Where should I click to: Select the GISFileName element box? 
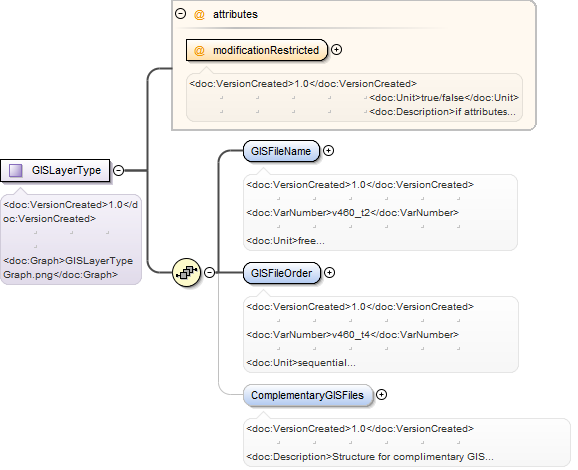tap(281, 151)
